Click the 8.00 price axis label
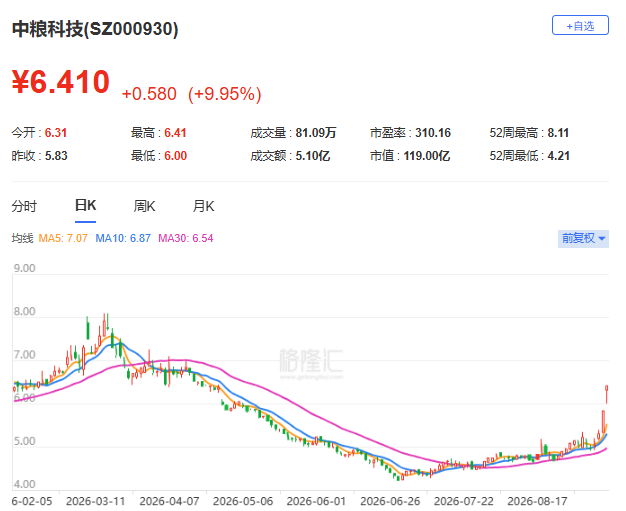 click(x=24, y=311)
